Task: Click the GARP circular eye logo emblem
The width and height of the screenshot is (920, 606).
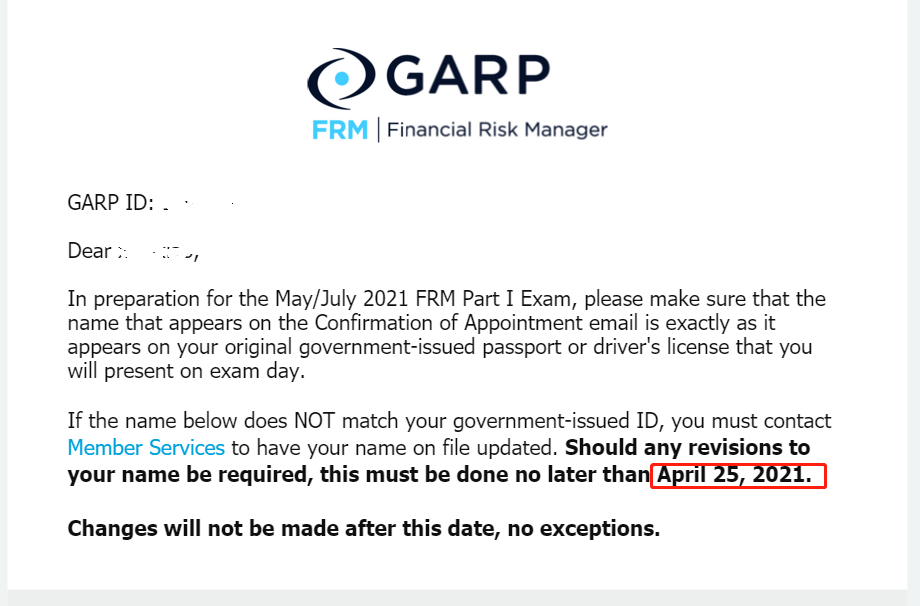Action: pyautogui.click(x=340, y=77)
